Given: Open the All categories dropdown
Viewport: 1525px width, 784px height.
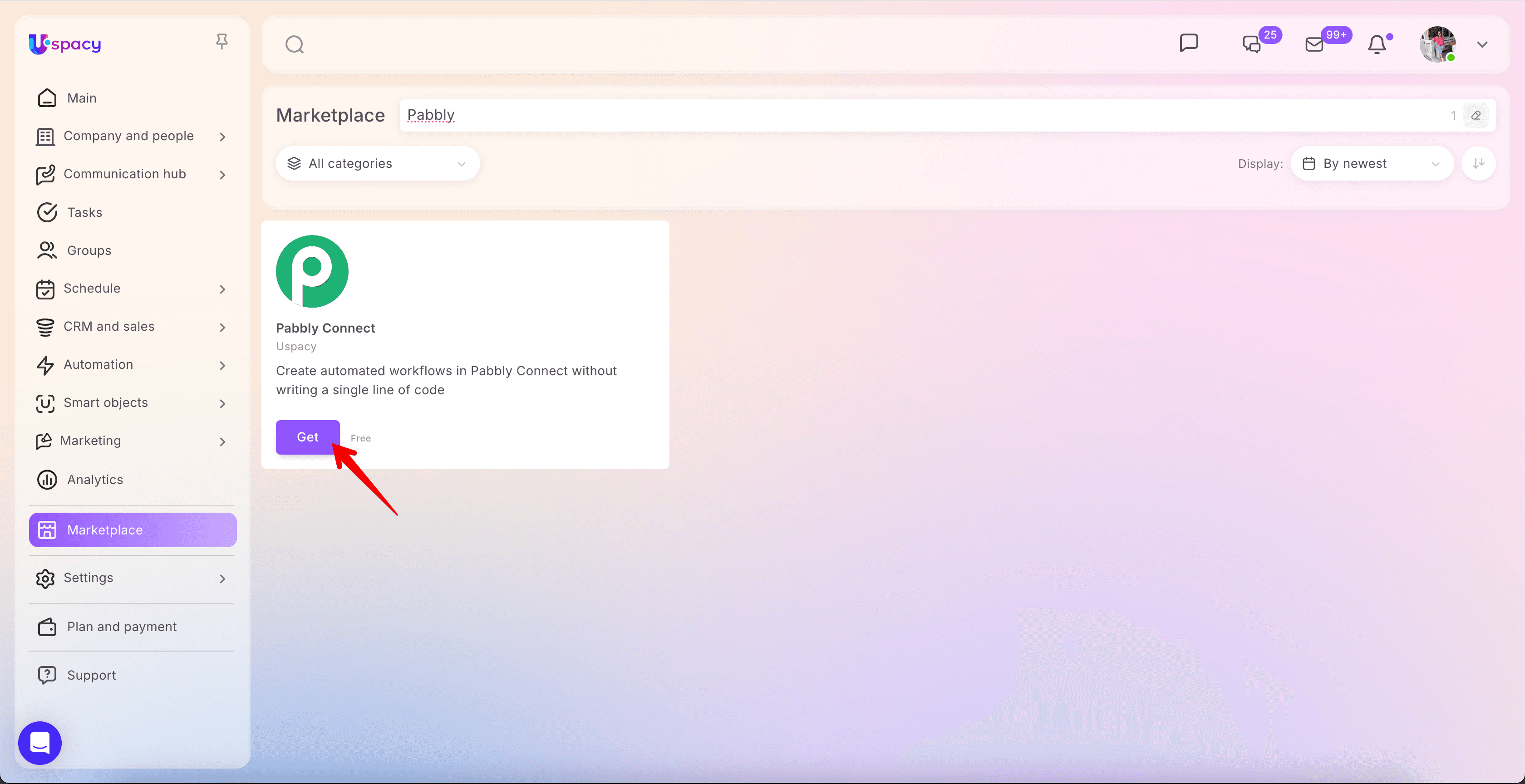Looking at the screenshot, I should coord(378,163).
